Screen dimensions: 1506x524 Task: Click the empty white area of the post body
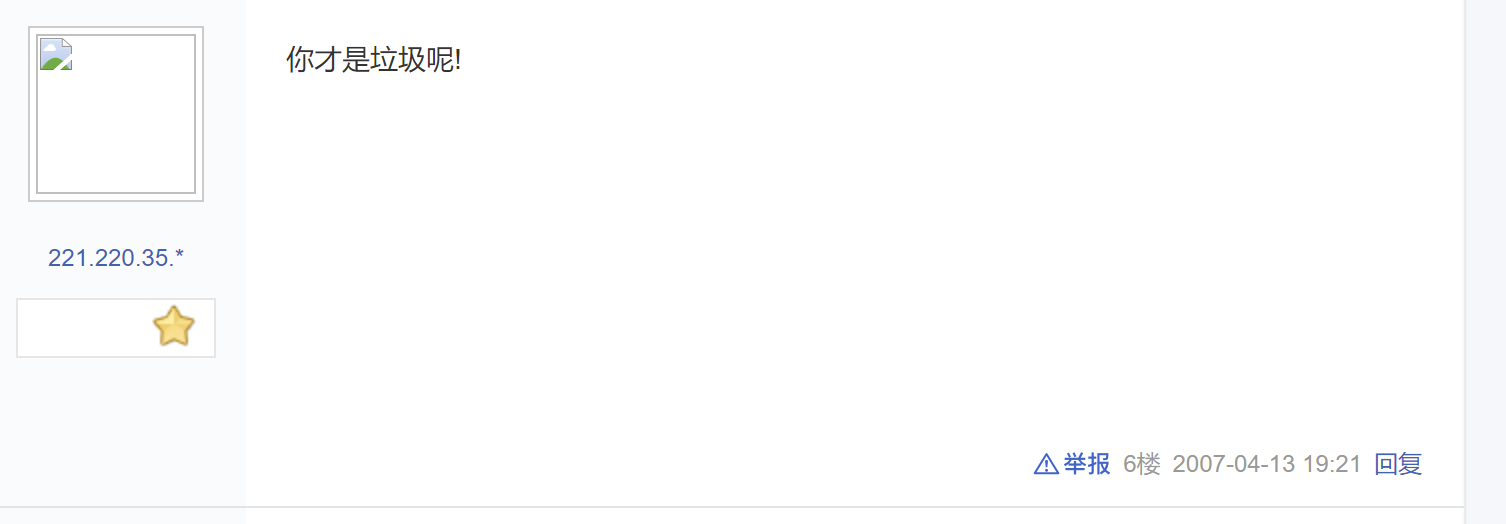pyautogui.click(x=800, y=250)
